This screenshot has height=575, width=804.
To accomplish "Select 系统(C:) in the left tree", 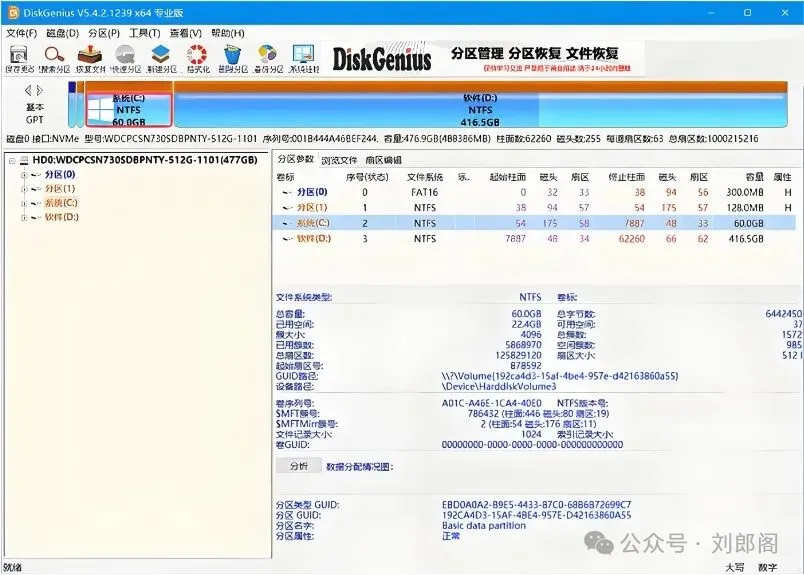I will (61, 204).
